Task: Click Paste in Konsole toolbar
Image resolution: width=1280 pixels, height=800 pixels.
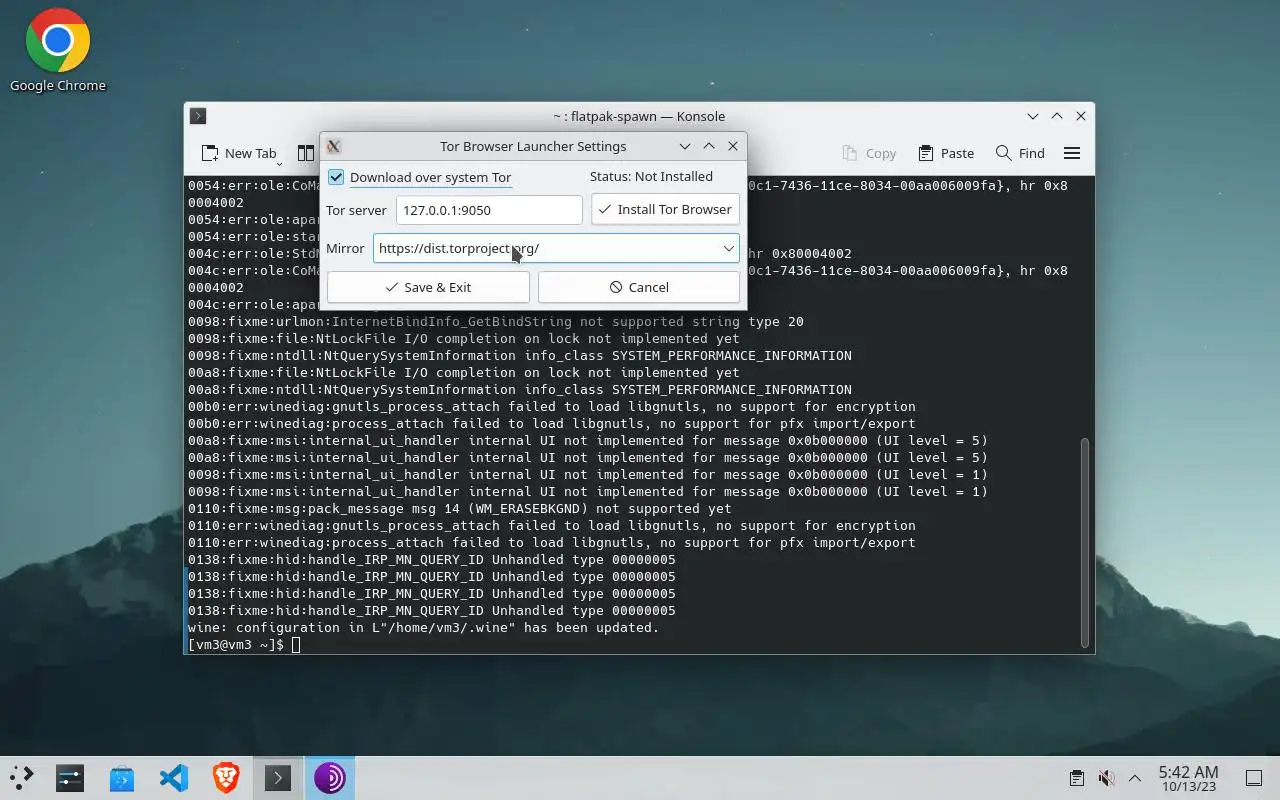Action: pyautogui.click(x=946, y=153)
